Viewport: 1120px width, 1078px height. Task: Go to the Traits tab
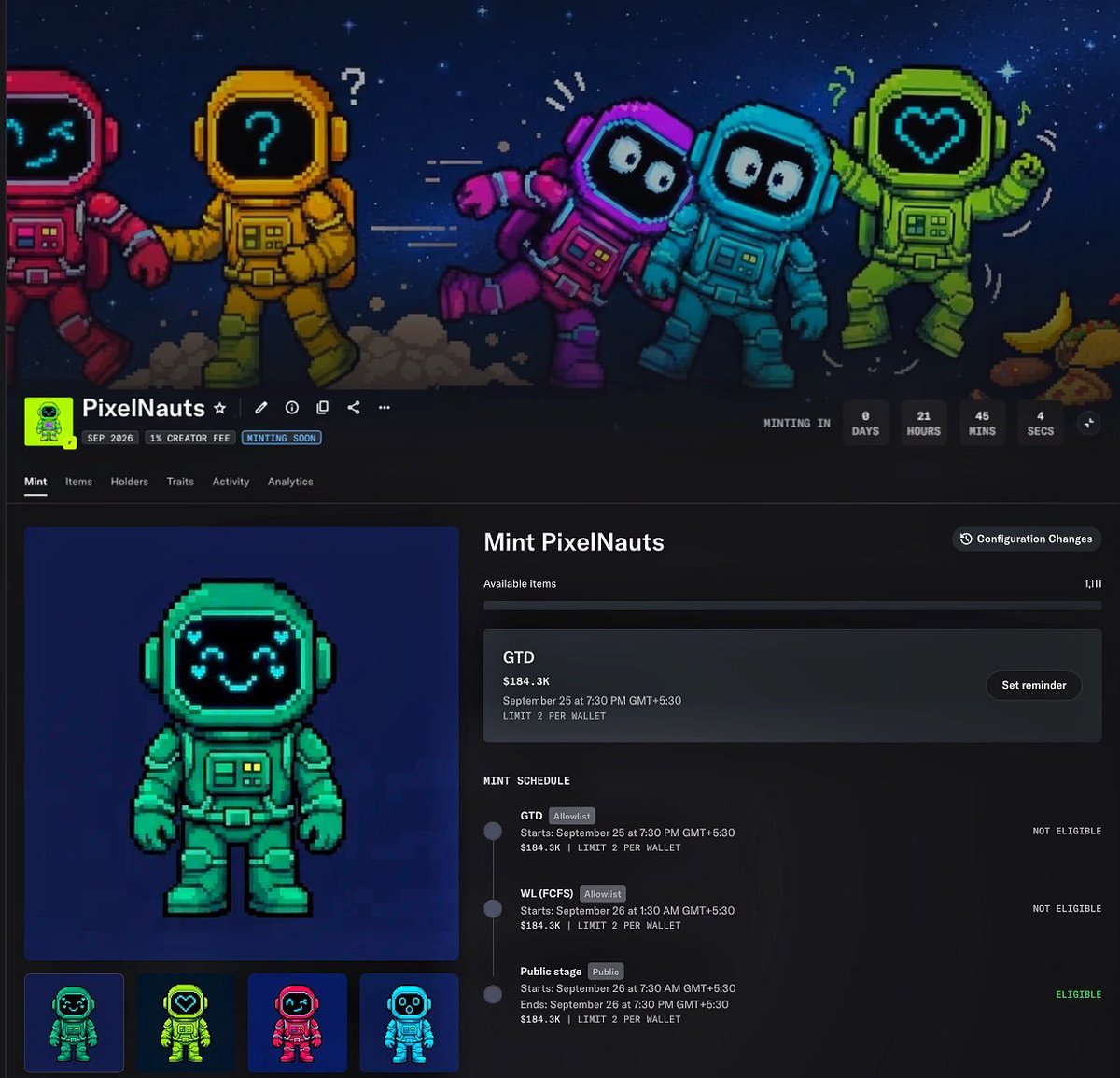tap(180, 482)
